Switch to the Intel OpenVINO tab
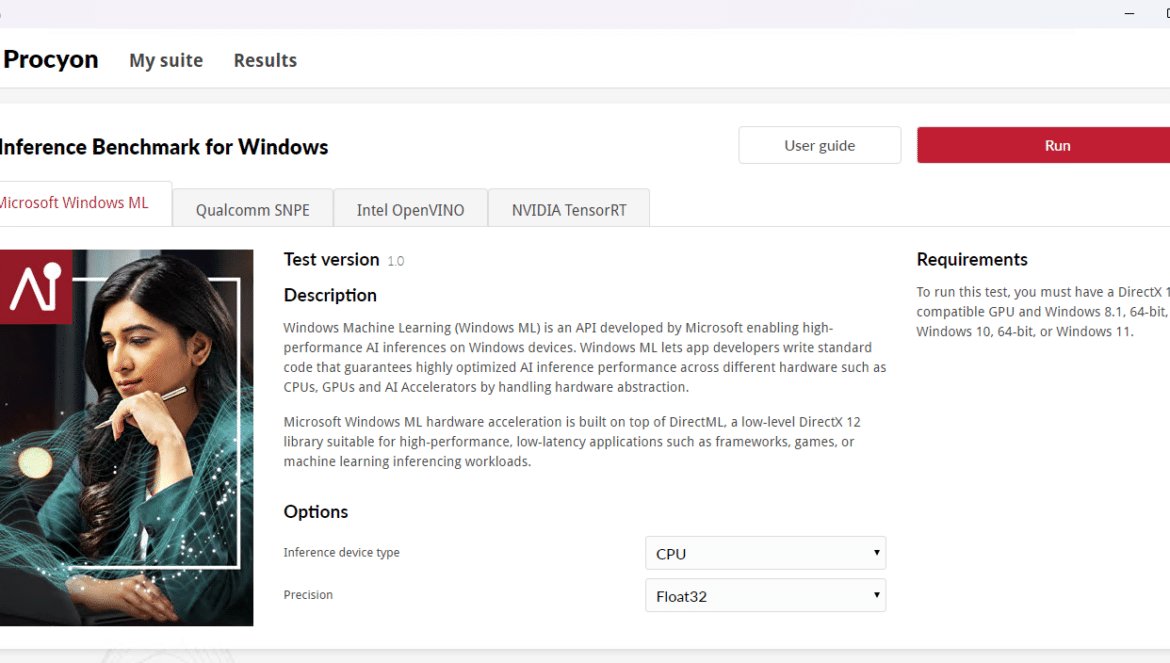Image resolution: width=1170 pixels, height=663 pixels. click(x=410, y=210)
